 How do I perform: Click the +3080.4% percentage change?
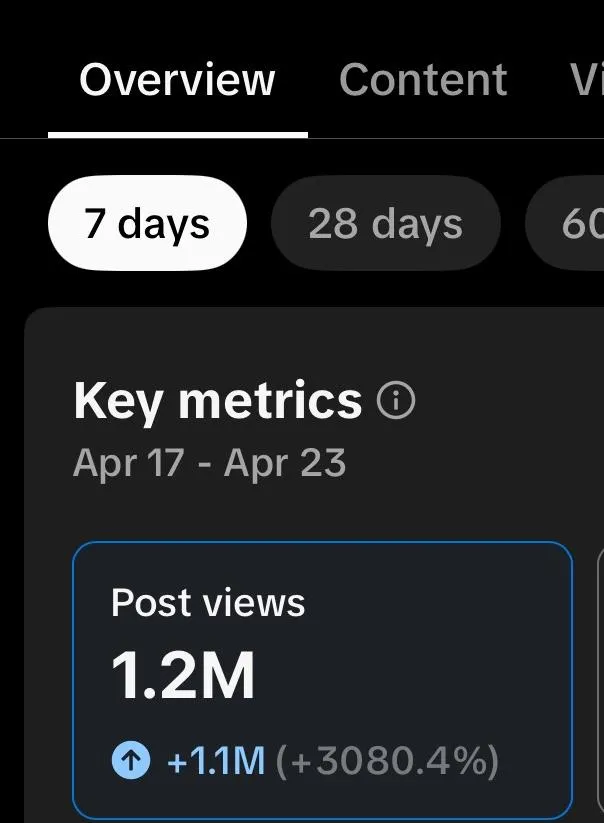(387, 761)
